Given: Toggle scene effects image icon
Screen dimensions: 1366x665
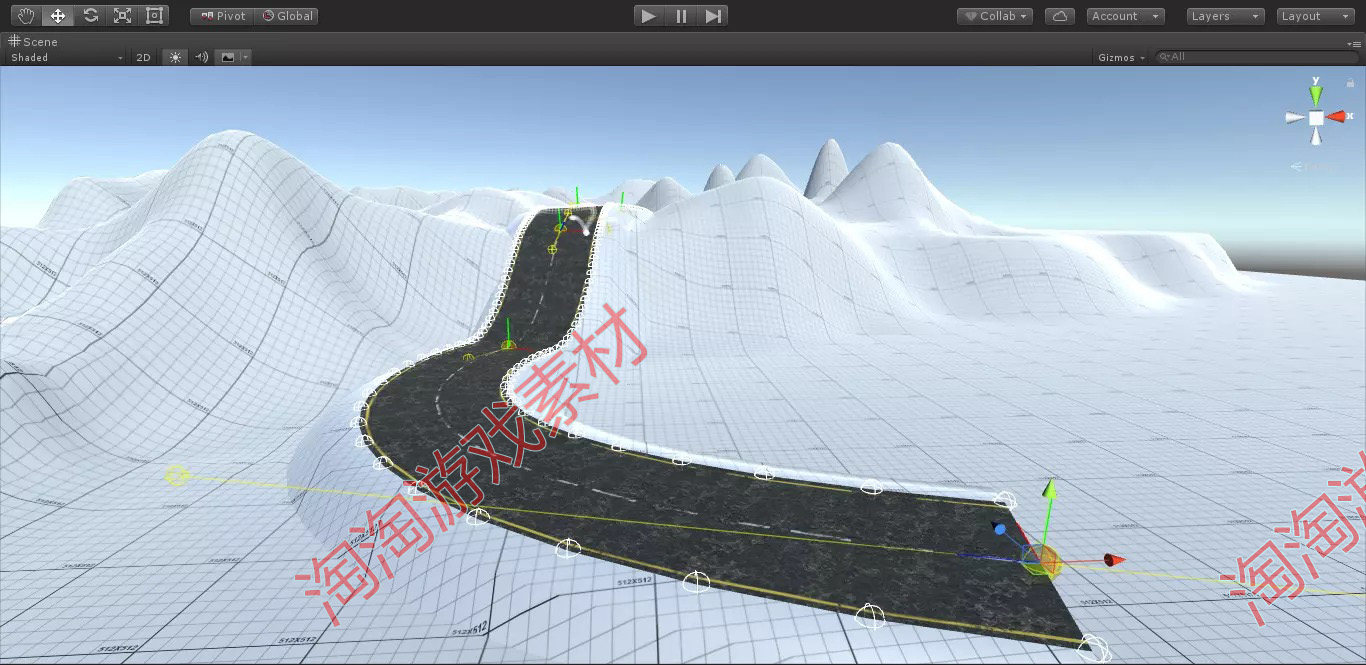Looking at the screenshot, I should coord(228,57).
